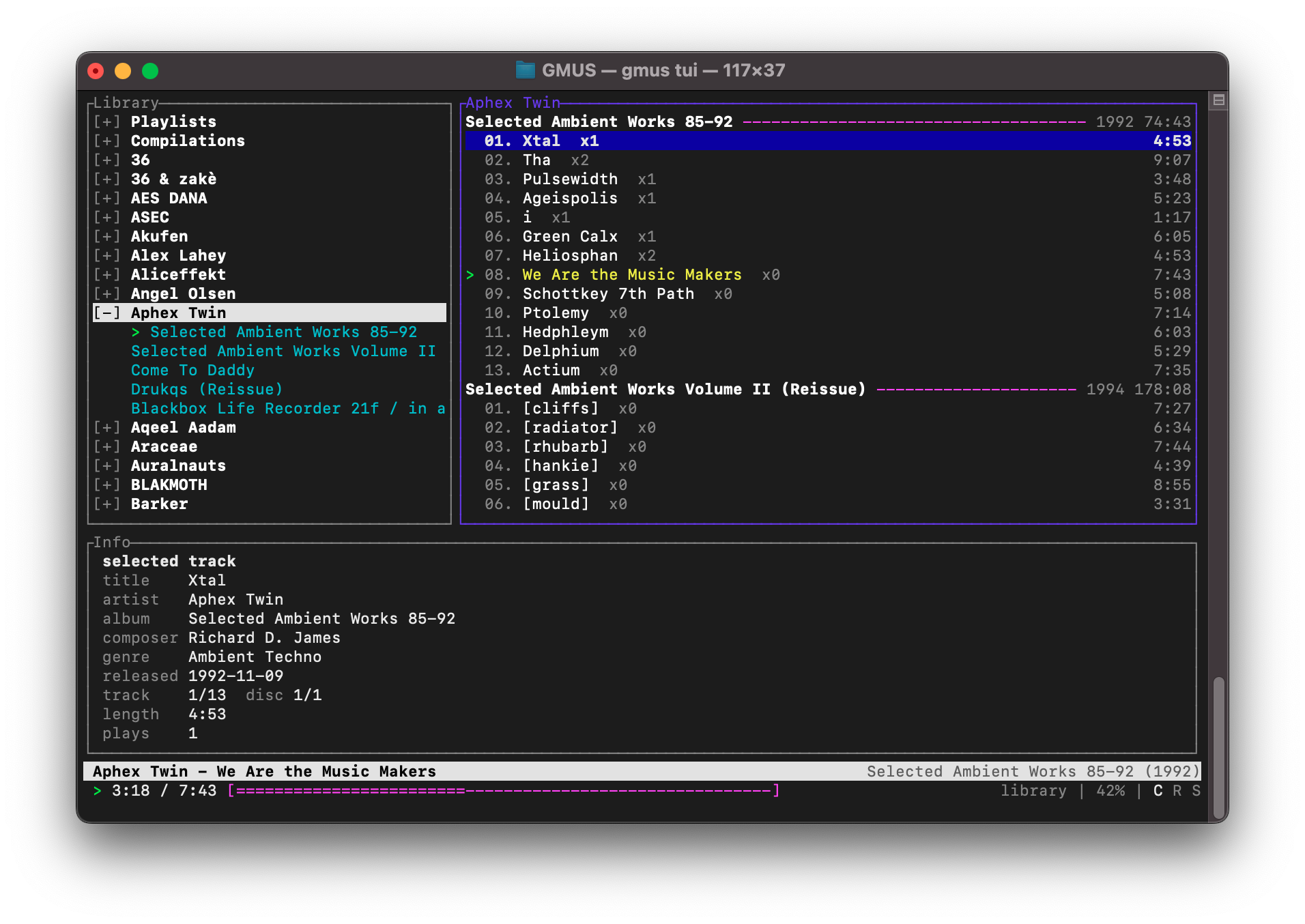
Task: Expand the Akufen artist node
Action: [x=106, y=237]
